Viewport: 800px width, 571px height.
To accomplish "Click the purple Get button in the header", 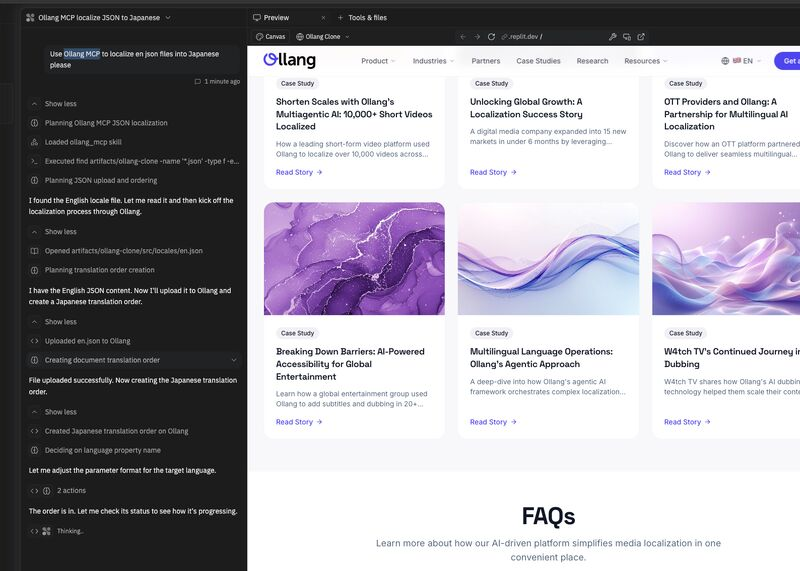I will (x=787, y=61).
